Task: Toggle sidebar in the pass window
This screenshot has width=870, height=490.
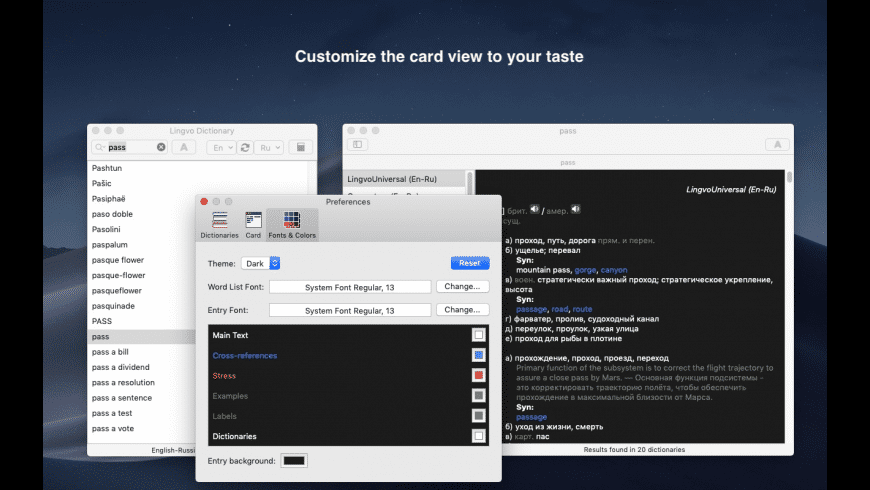Action: point(358,144)
